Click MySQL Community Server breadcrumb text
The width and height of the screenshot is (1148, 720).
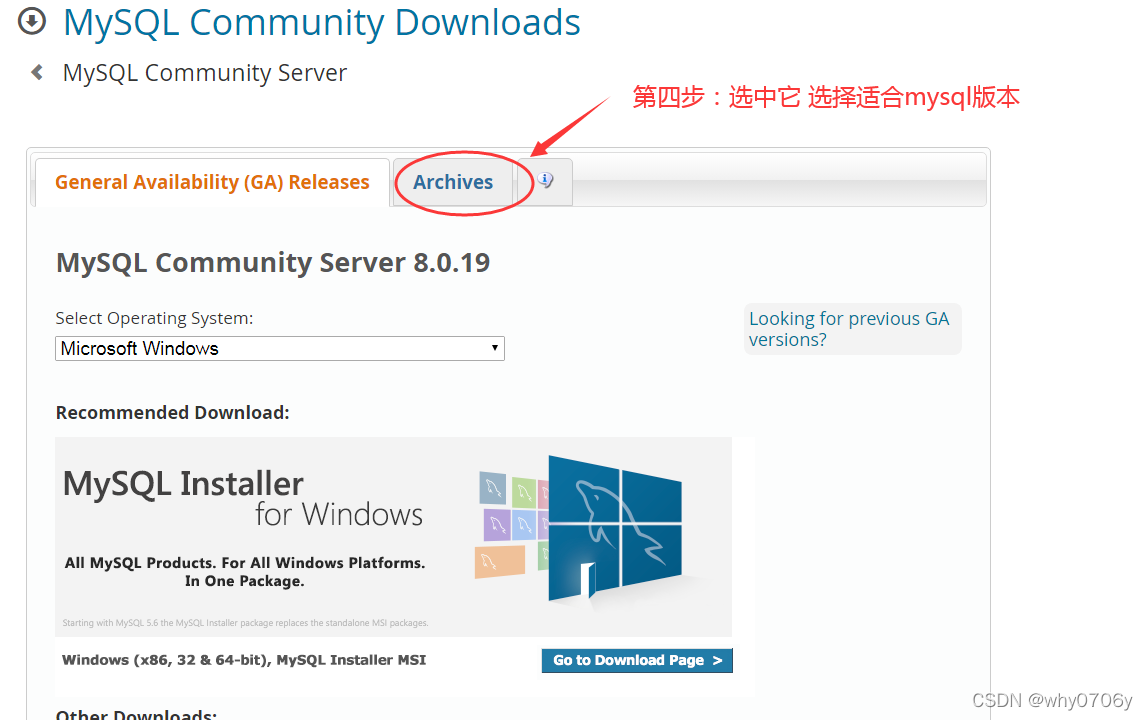(204, 73)
